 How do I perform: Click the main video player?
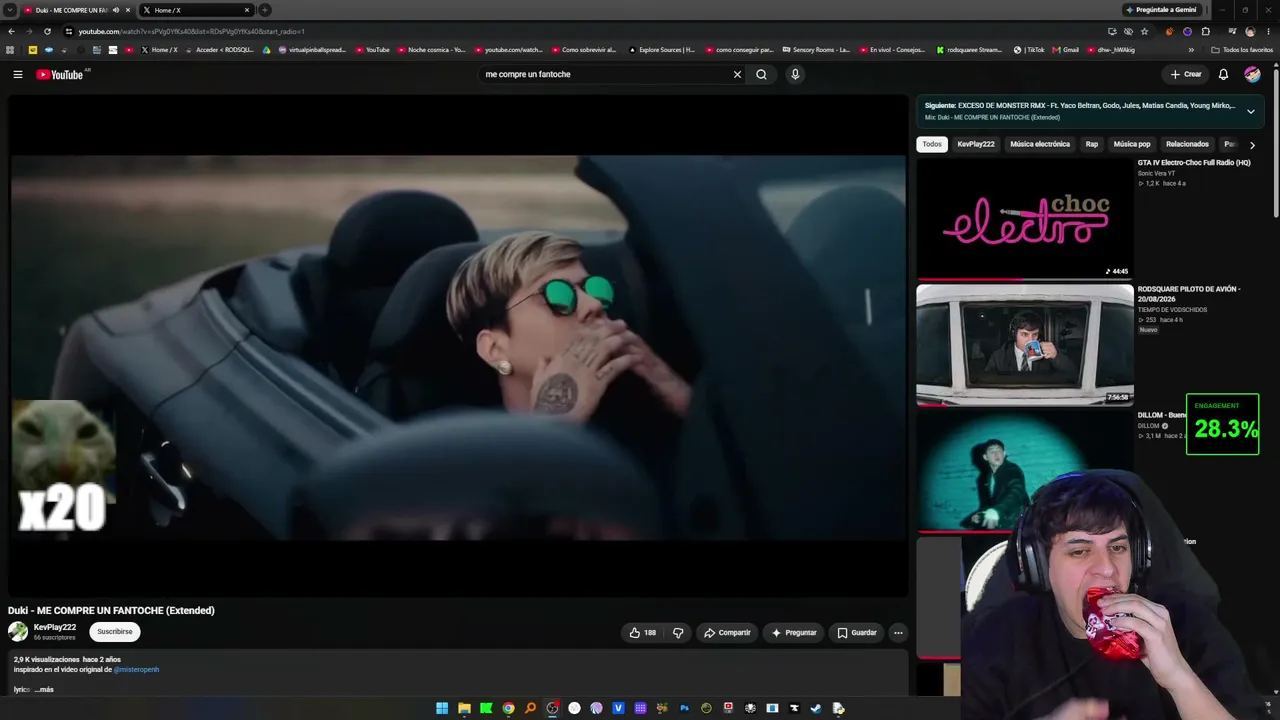point(458,346)
